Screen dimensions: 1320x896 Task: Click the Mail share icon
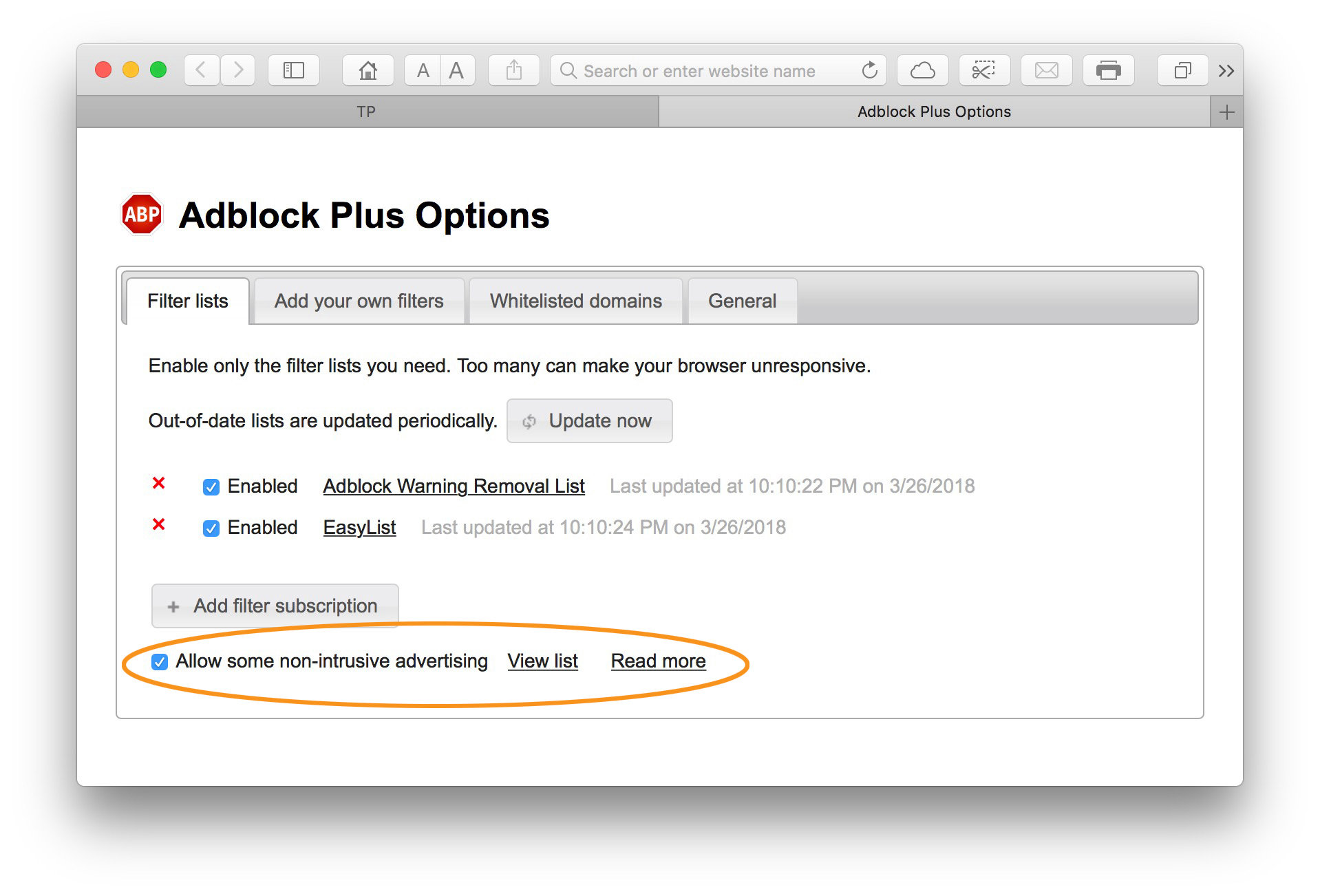point(1046,70)
